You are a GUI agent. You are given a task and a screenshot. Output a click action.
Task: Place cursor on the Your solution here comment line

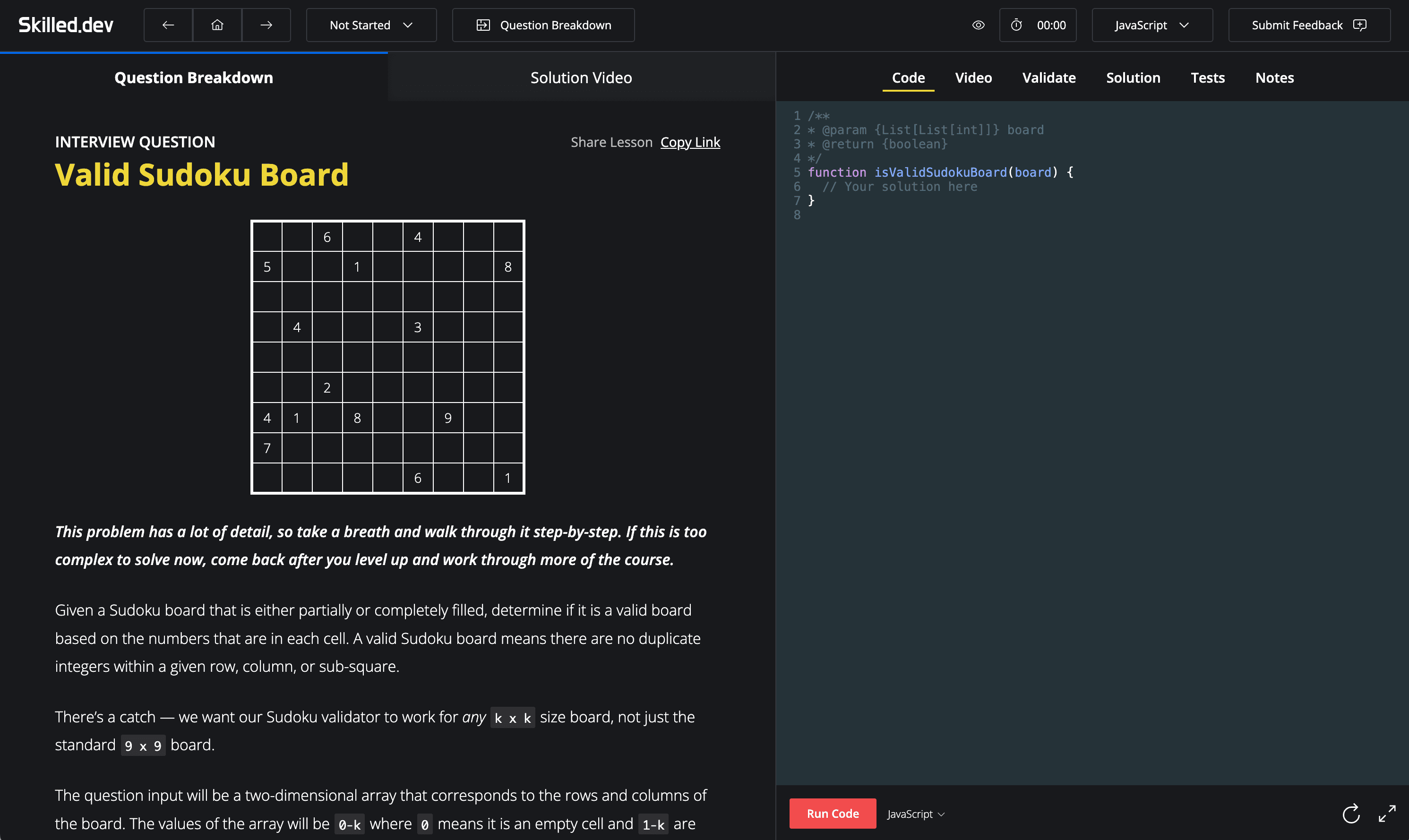click(900, 186)
